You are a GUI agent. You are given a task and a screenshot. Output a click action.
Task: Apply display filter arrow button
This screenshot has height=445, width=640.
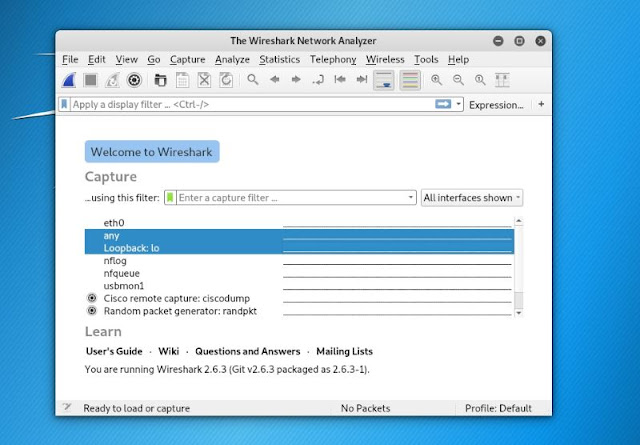pos(443,104)
